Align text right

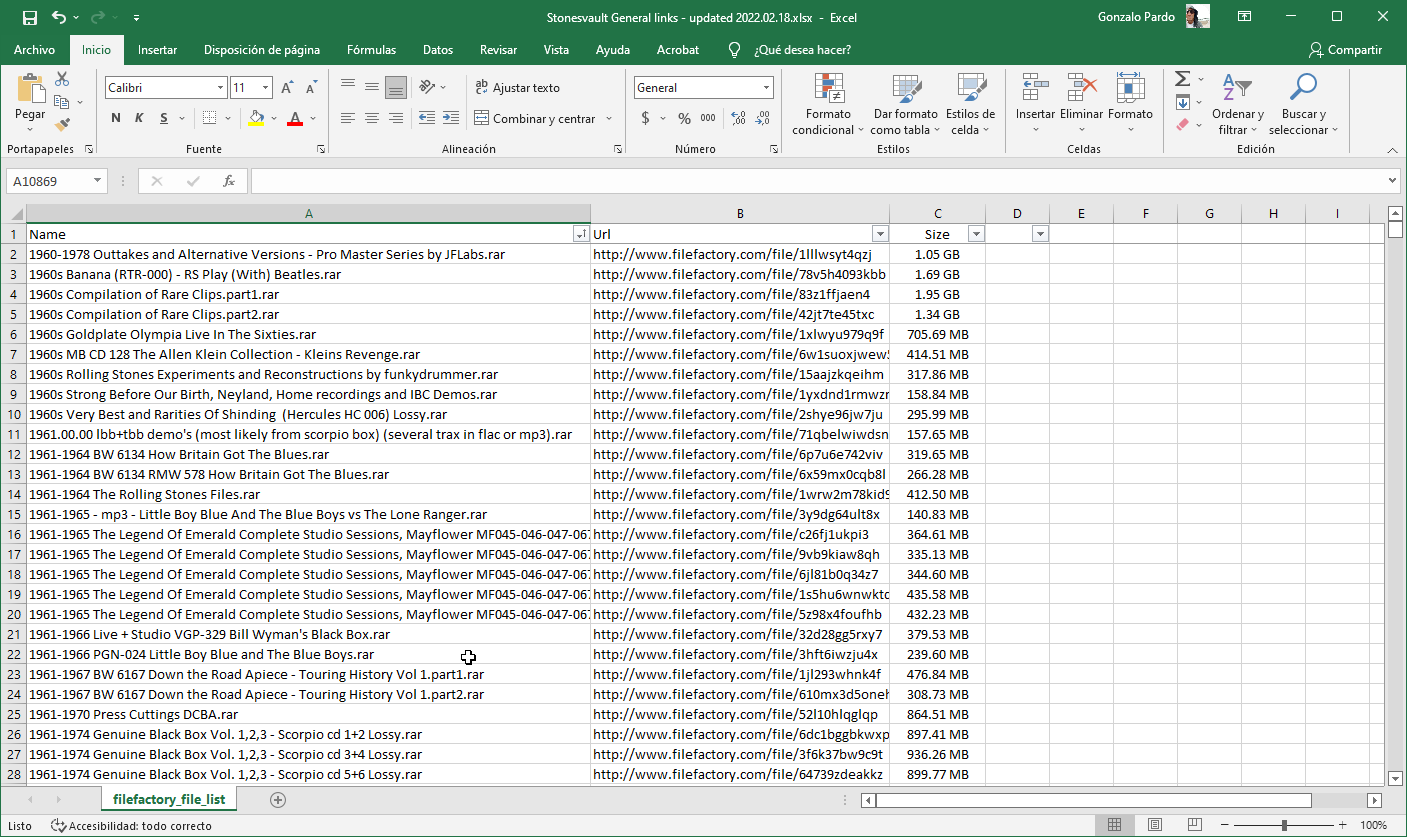click(x=396, y=118)
